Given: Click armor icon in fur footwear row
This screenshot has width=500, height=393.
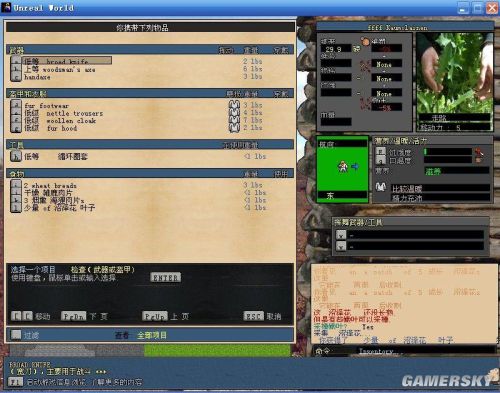Looking at the screenshot, I should [234, 105].
